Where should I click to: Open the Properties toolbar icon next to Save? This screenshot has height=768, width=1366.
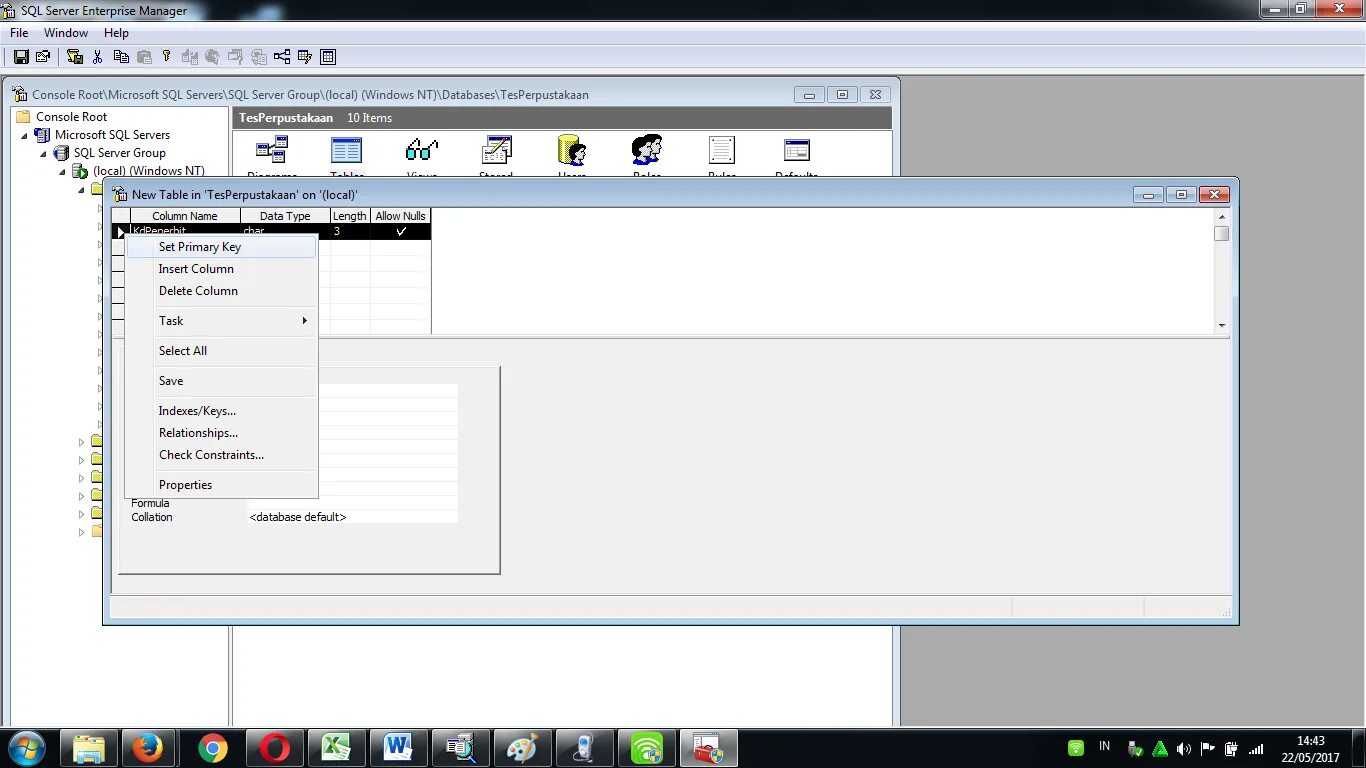43,57
